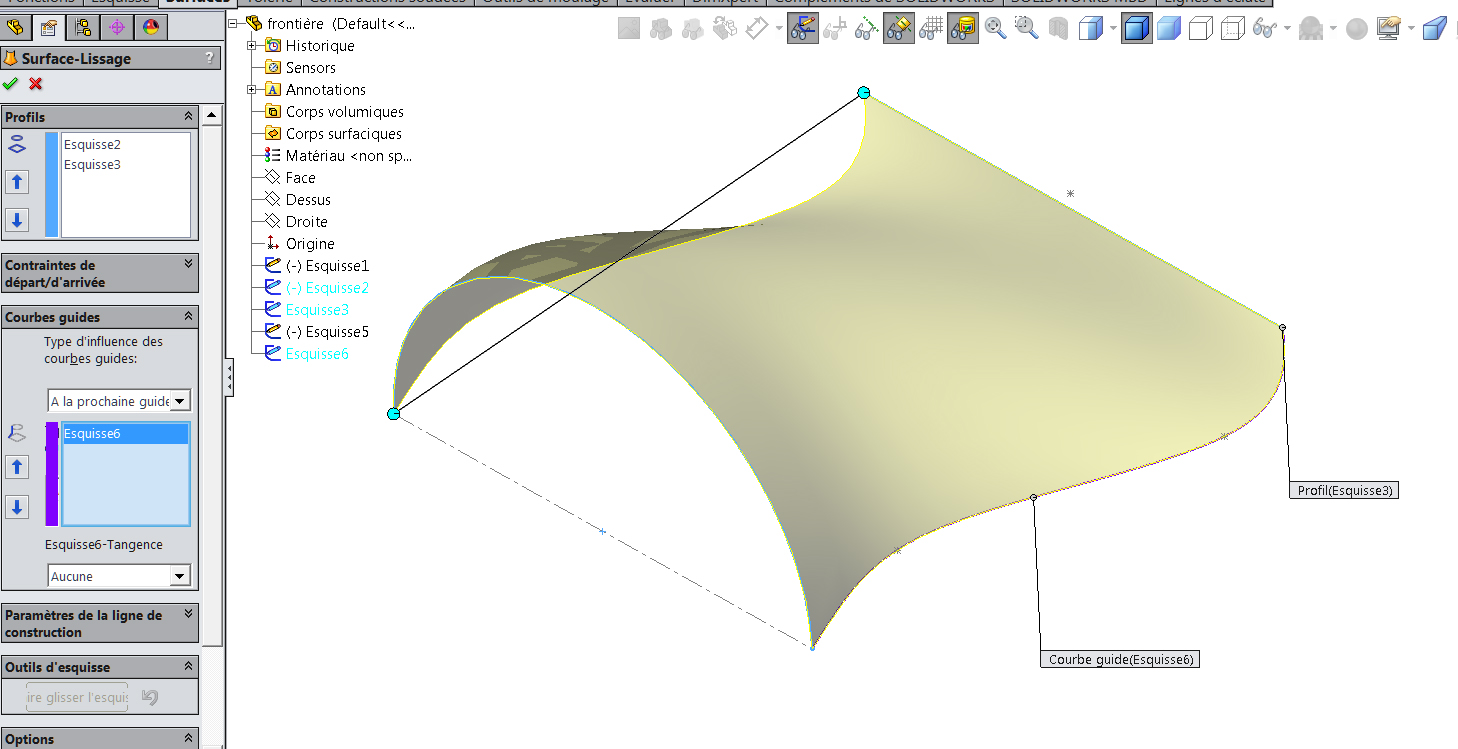Activate the zoom to area tool

pyautogui.click(x=1025, y=27)
